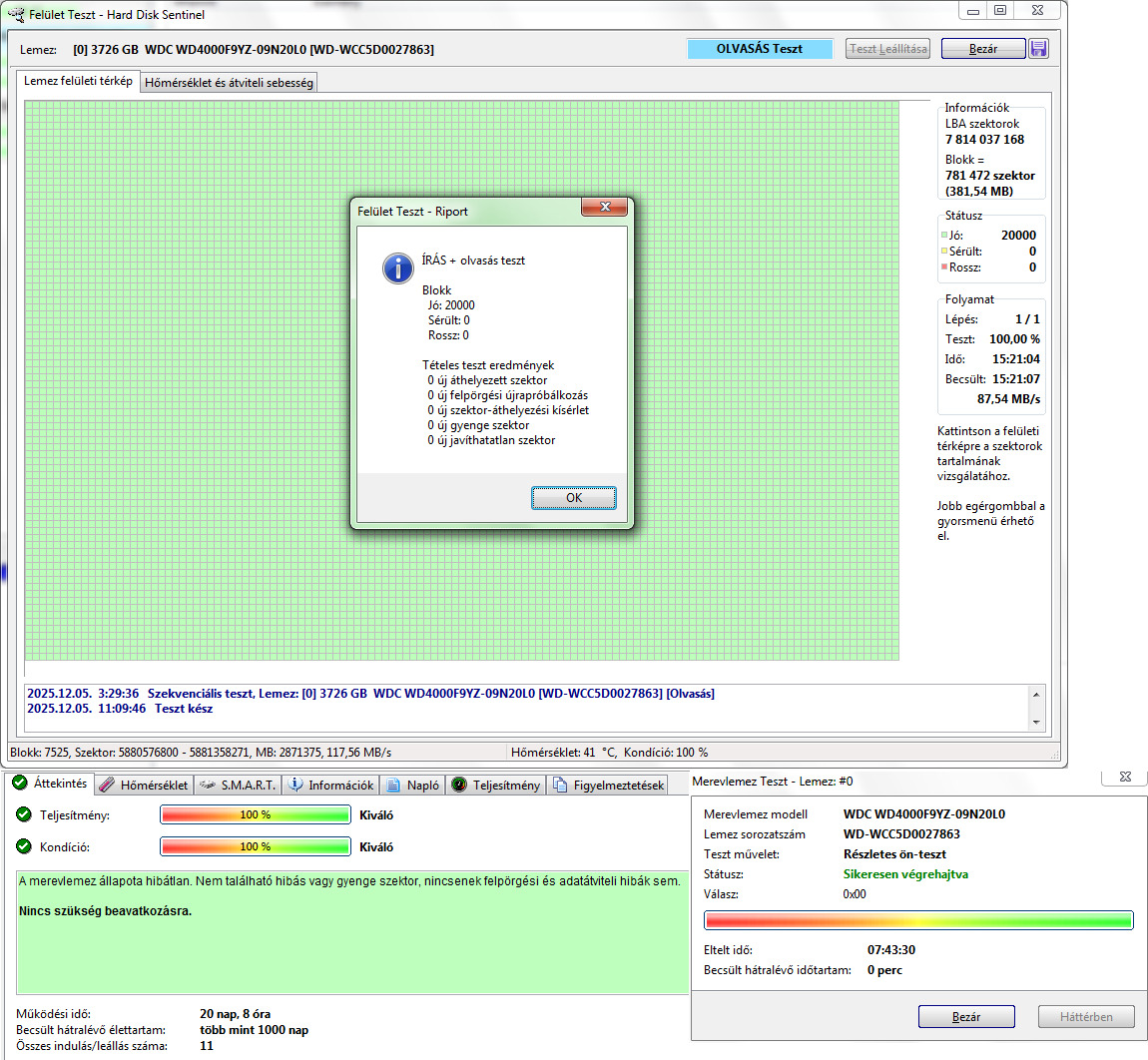1148x1060 pixels.
Task: Click the green check icon beside Teljesítmény
Action: point(23,814)
